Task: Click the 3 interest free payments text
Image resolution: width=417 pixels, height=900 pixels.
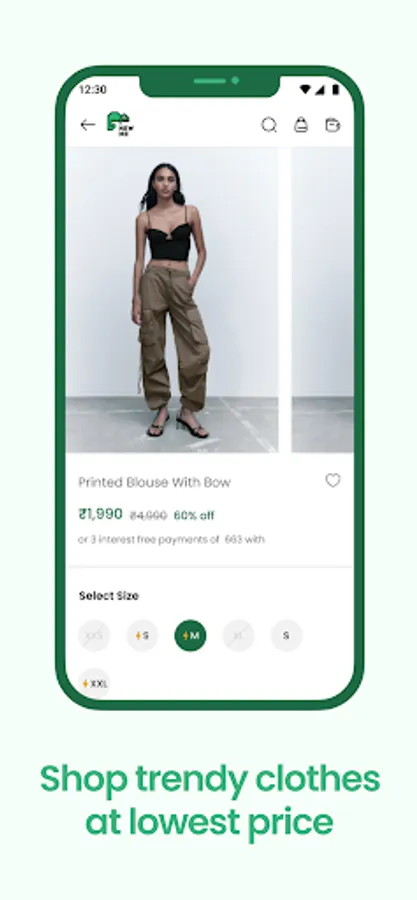Action: [x=172, y=540]
